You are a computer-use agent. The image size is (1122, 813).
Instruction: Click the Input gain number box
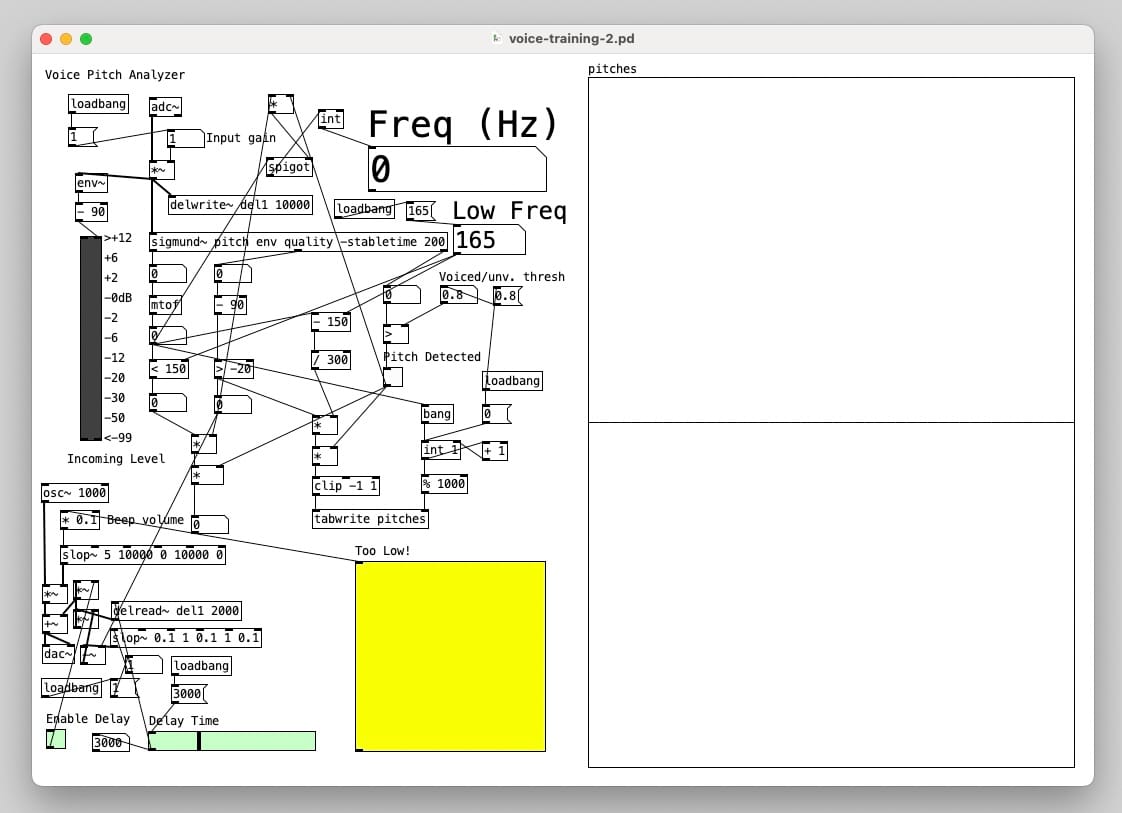[x=184, y=138]
